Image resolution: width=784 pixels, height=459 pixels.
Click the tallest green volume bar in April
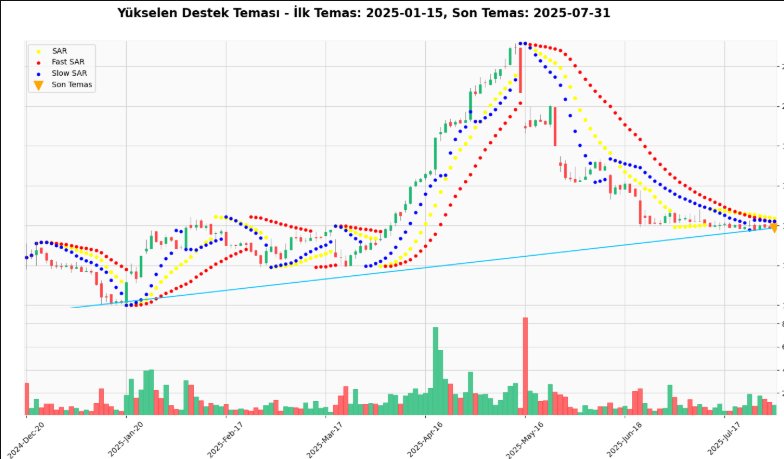(x=436, y=371)
